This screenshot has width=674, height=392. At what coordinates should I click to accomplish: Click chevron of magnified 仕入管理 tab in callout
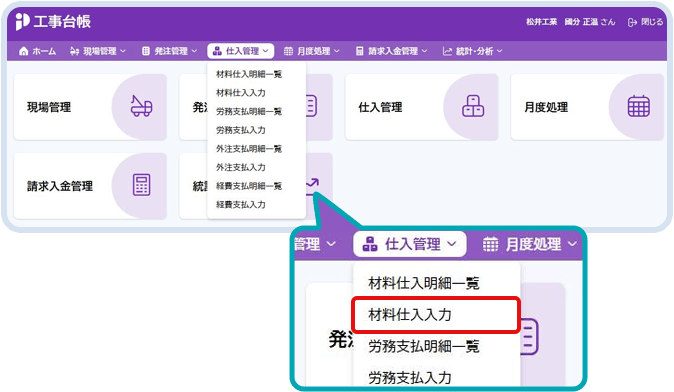(x=451, y=244)
